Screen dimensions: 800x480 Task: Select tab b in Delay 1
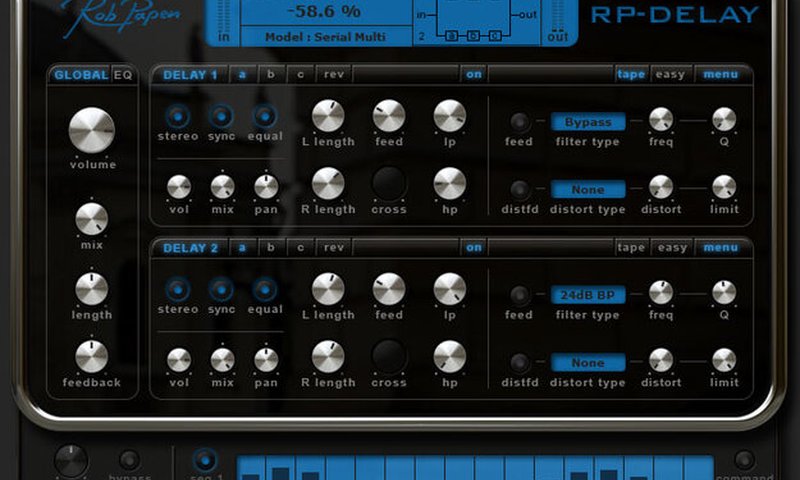271,74
